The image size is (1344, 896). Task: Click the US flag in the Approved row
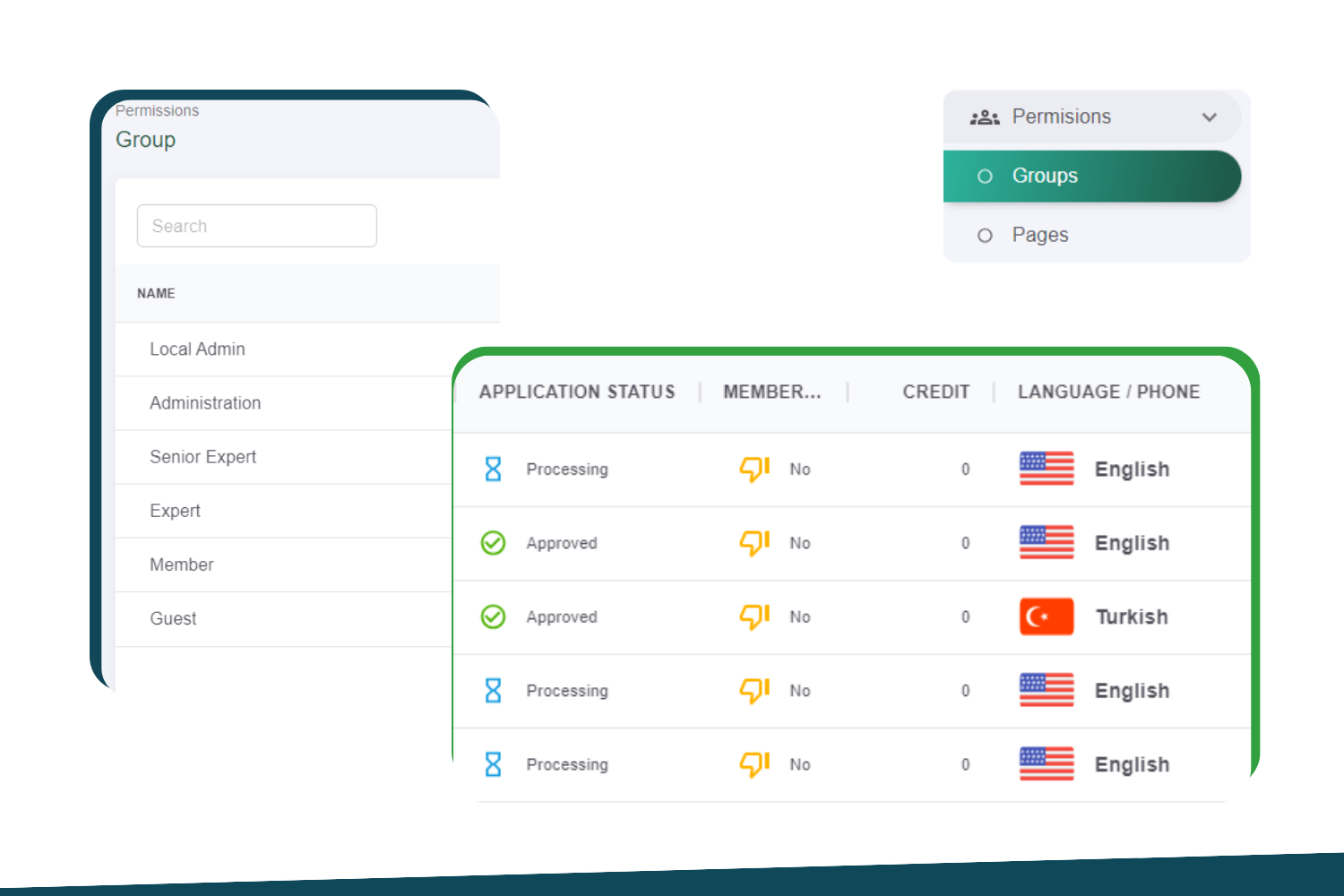[1047, 543]
